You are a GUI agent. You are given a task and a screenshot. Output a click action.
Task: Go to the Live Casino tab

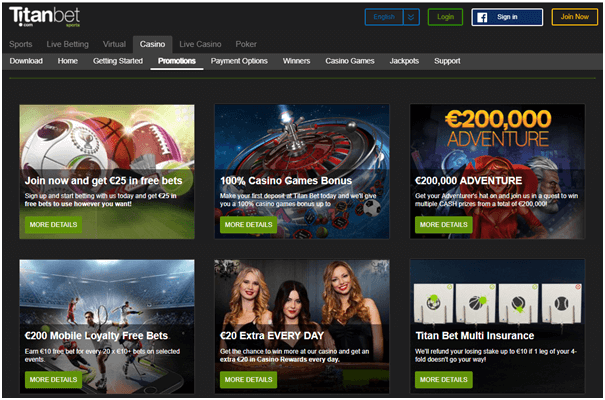[200, 44]
